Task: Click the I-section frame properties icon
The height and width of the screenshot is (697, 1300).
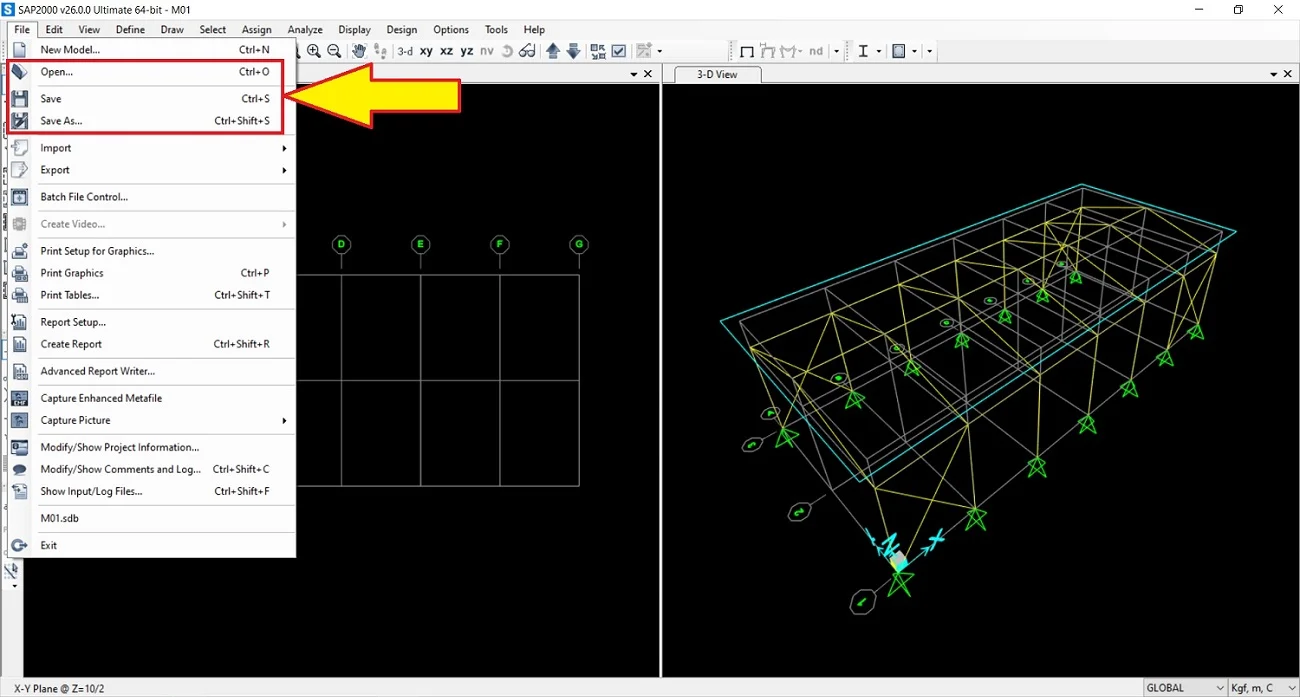Action: point(863,51)
